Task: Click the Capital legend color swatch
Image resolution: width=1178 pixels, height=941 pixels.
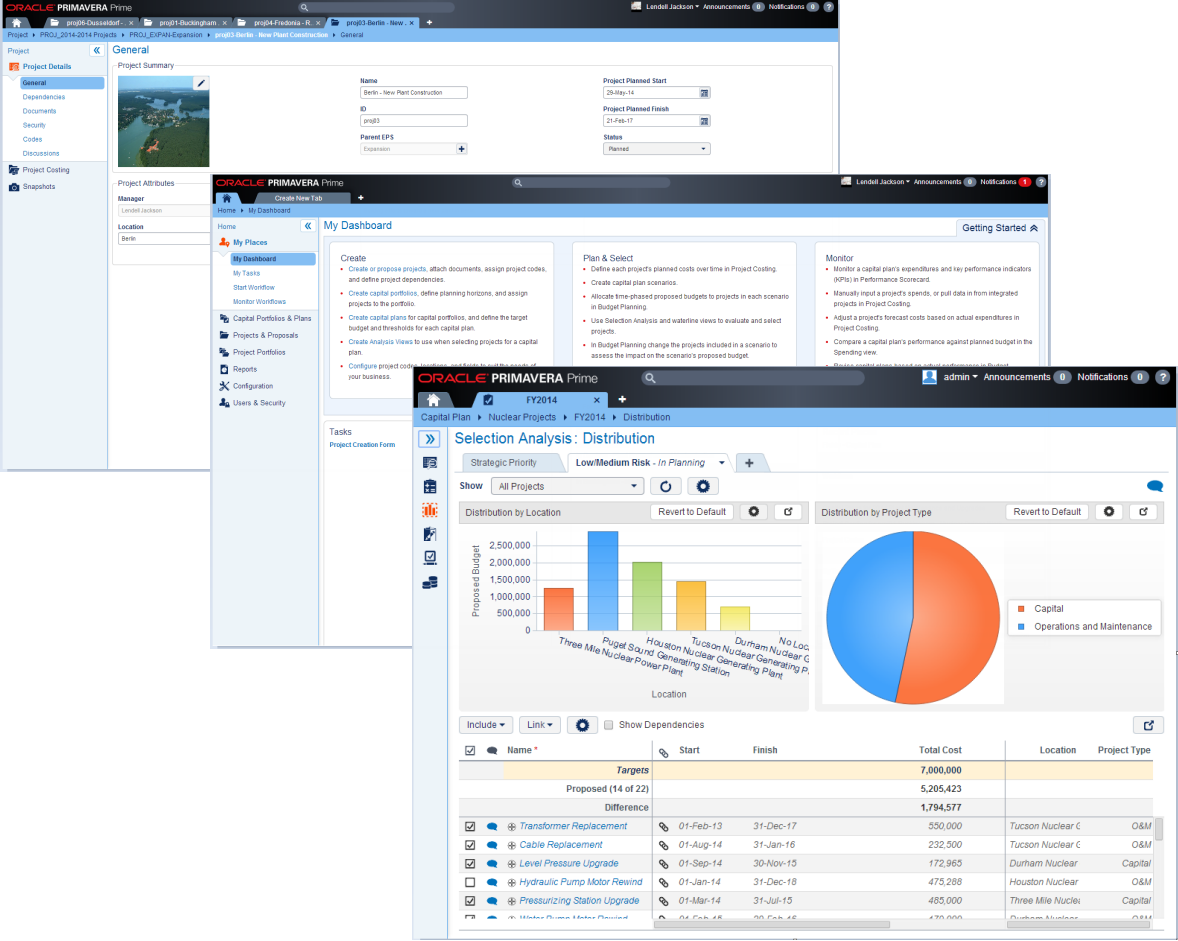Action: click(1021, 609)
